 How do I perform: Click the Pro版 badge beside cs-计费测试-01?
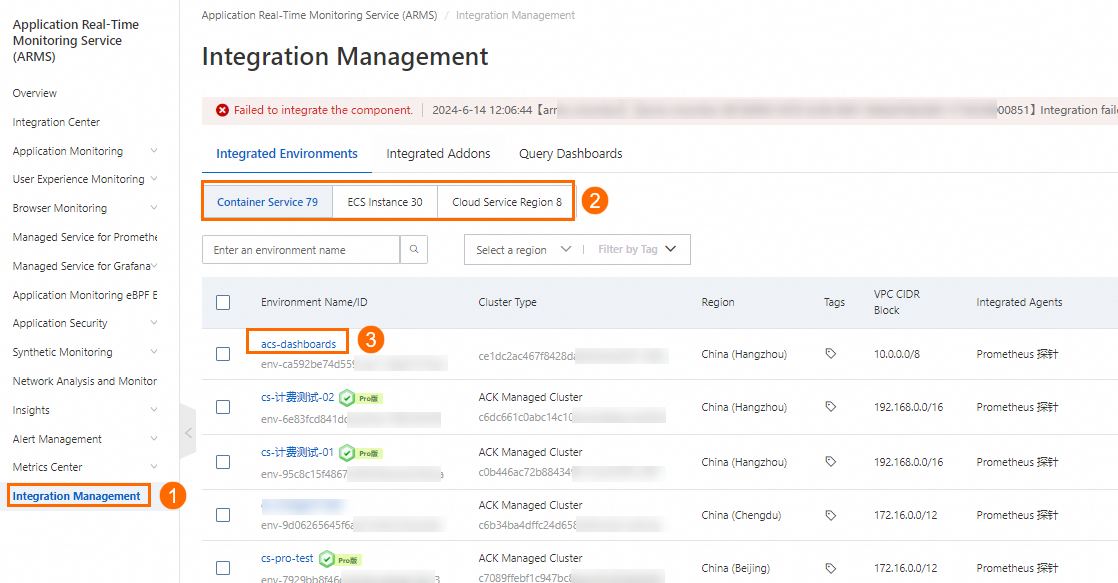(x=368, y=452)
